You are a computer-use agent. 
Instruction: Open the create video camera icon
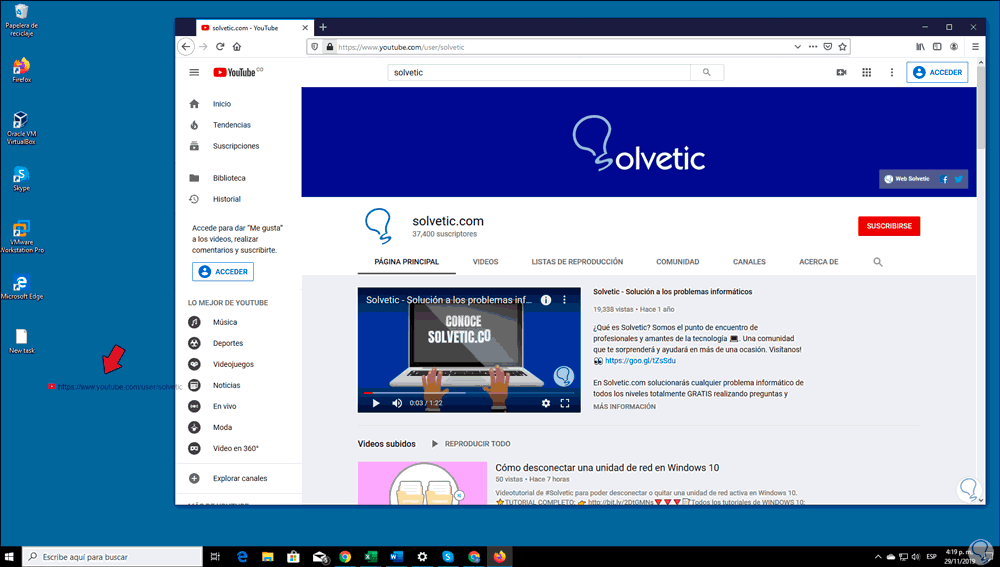click(841, 73)
